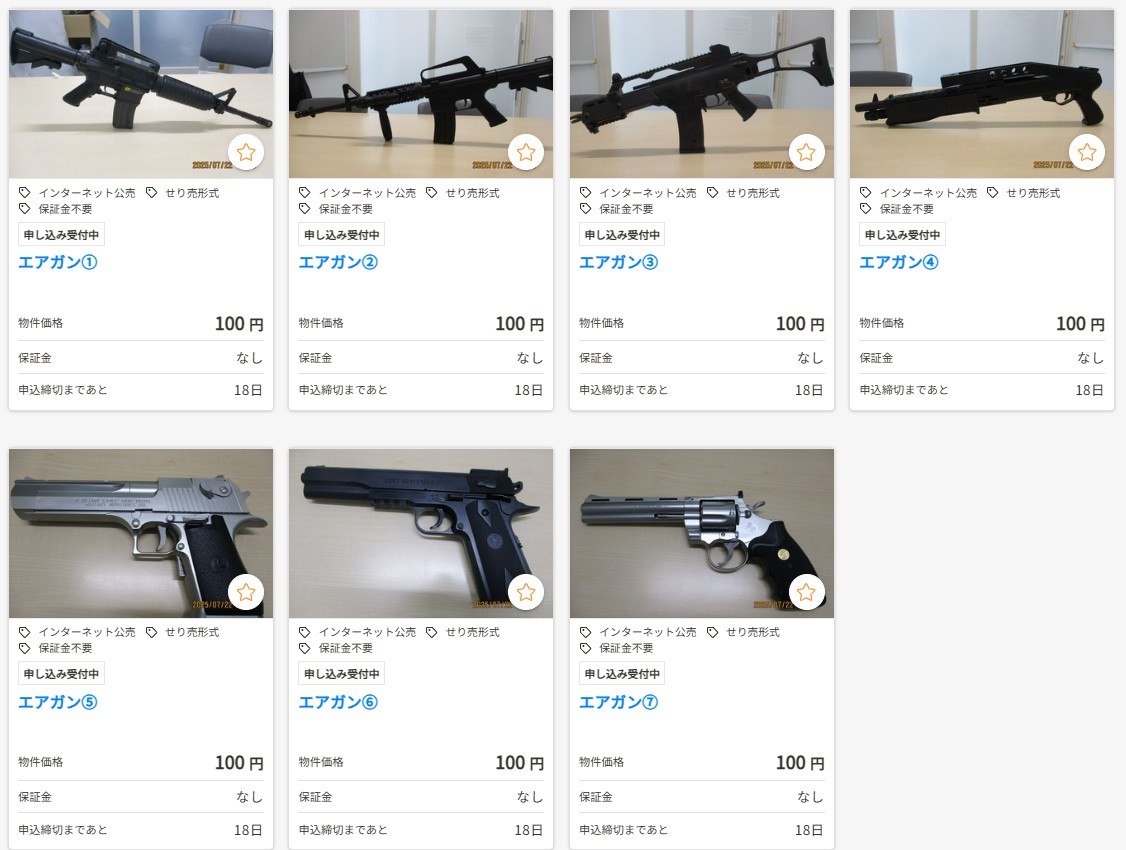The image size is (1126, 850).
Task: Open the エアガン⑥ title link
Action: click(338, 702)
